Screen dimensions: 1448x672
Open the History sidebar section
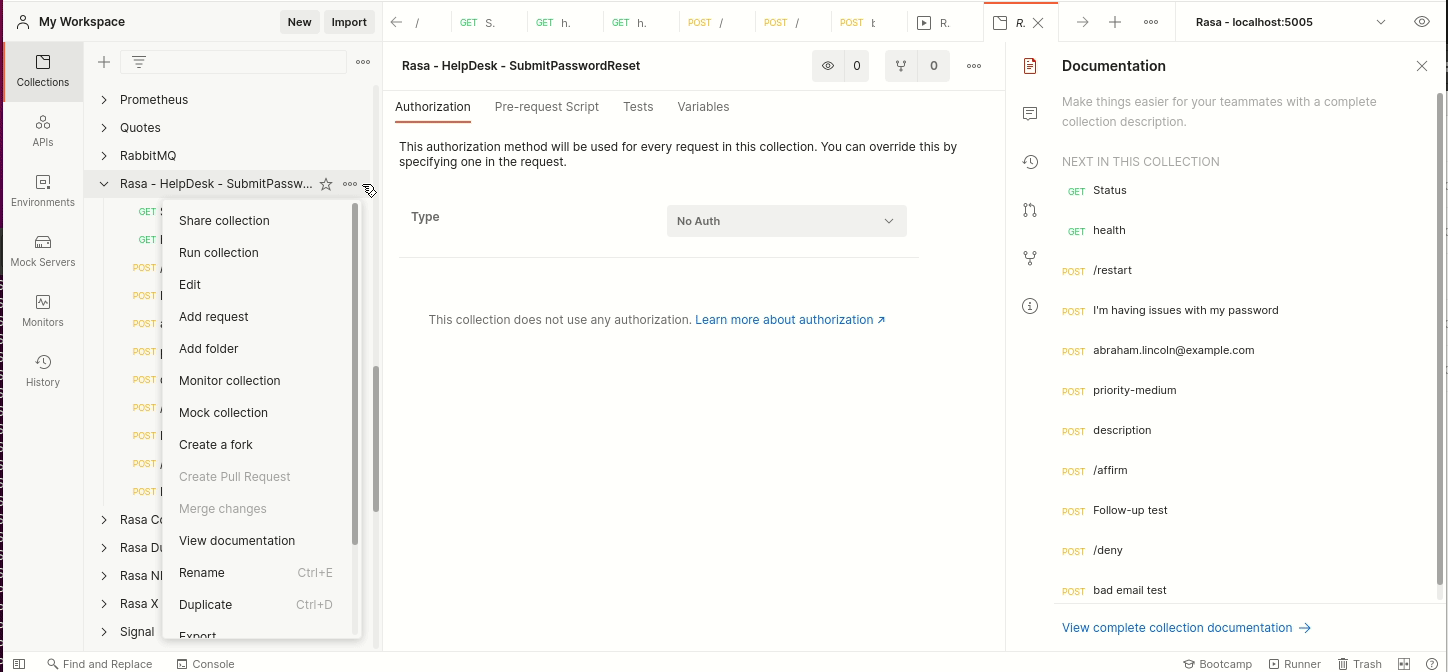click(x=42, y=370)
